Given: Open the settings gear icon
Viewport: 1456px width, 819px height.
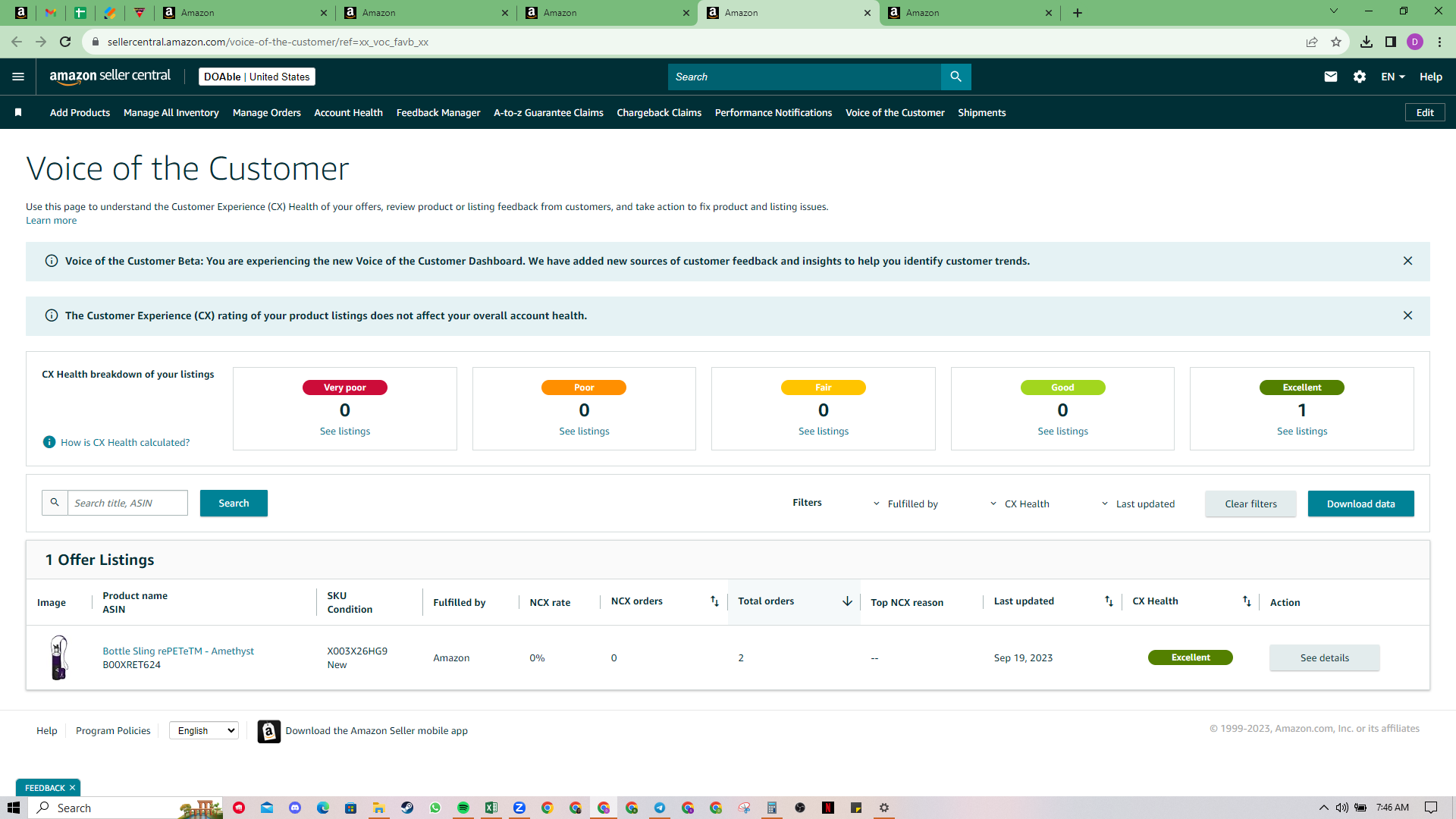Looking at the screenshot, I should [1360, 77].
